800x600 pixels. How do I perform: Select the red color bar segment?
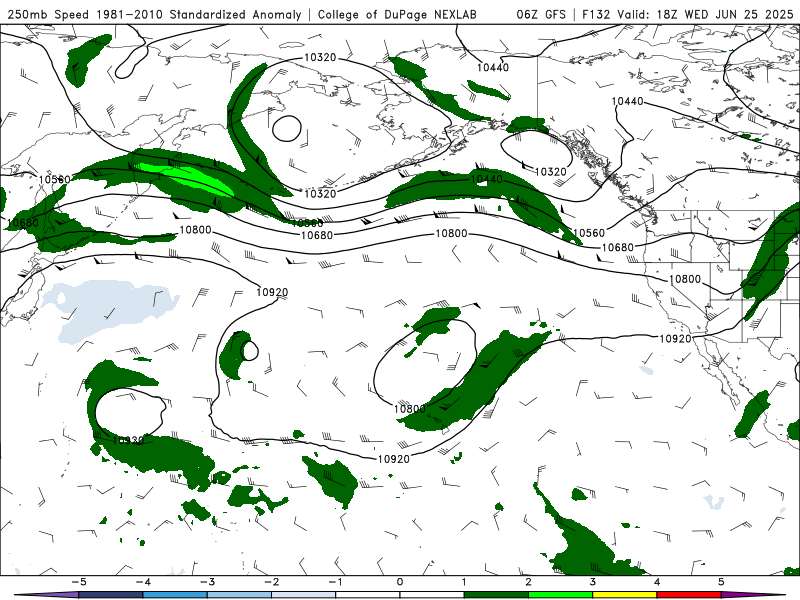click(689, 595)
